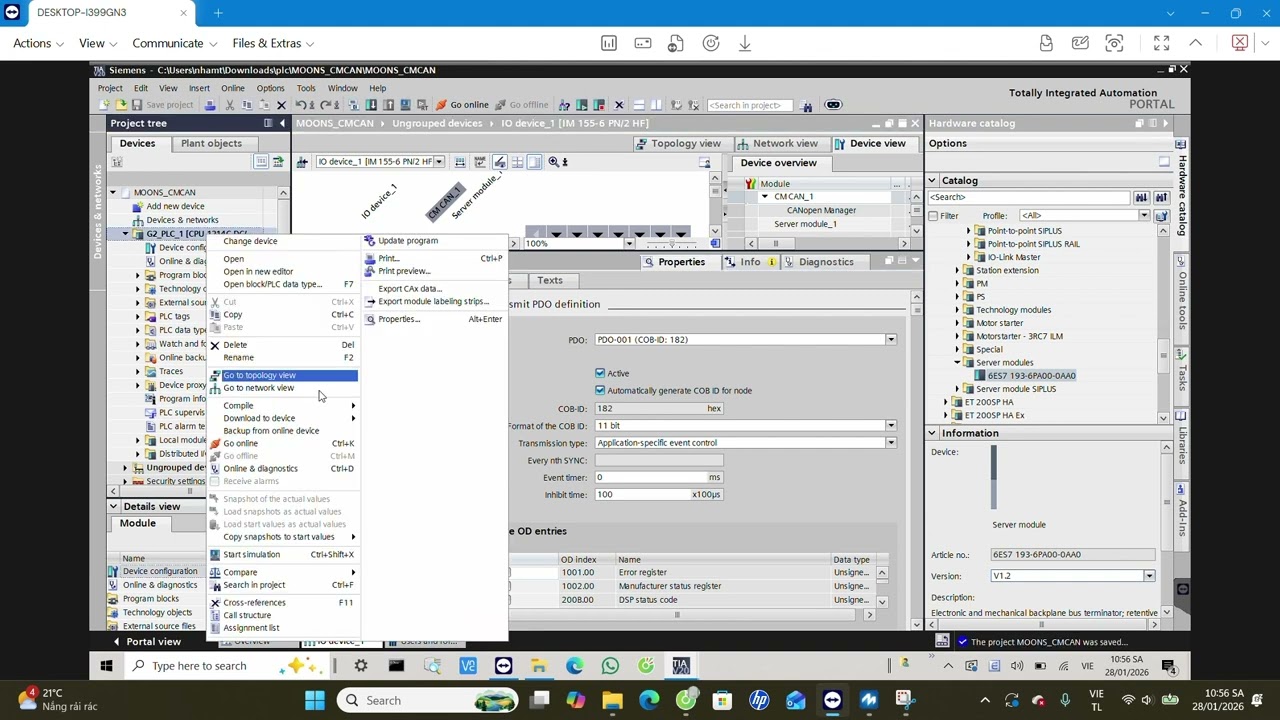Click the Catalog search-up arrow icon

coord(1161,197)
